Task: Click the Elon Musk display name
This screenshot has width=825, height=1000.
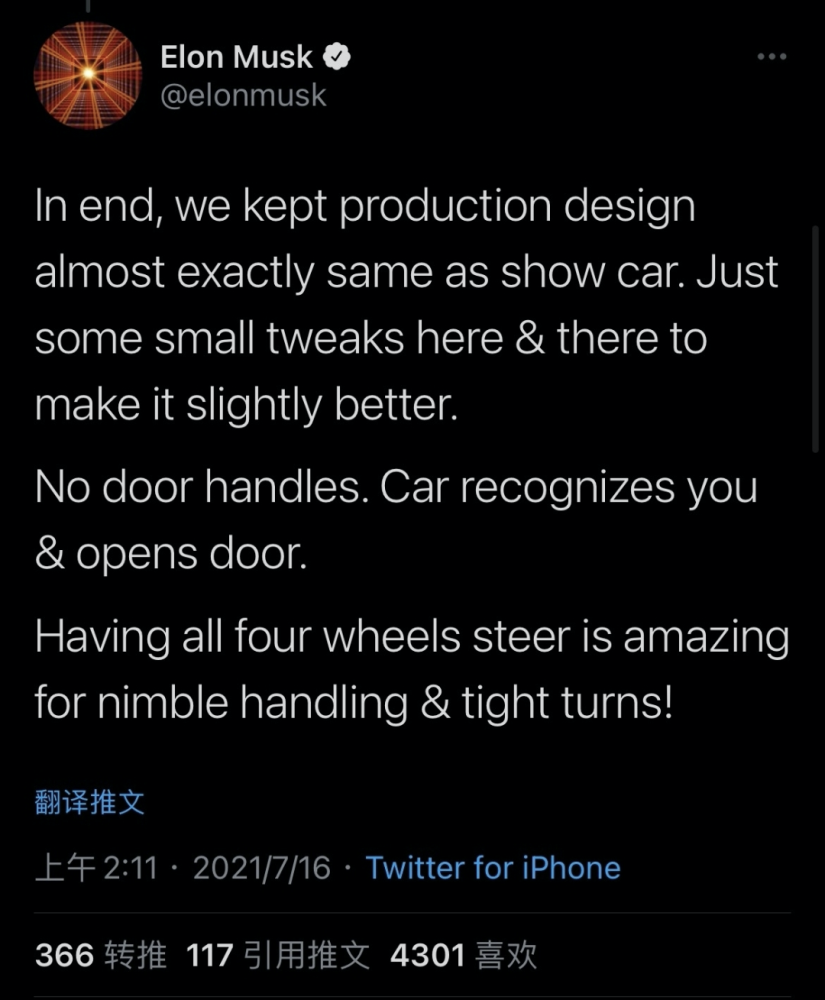Action: tap(236, 58)
